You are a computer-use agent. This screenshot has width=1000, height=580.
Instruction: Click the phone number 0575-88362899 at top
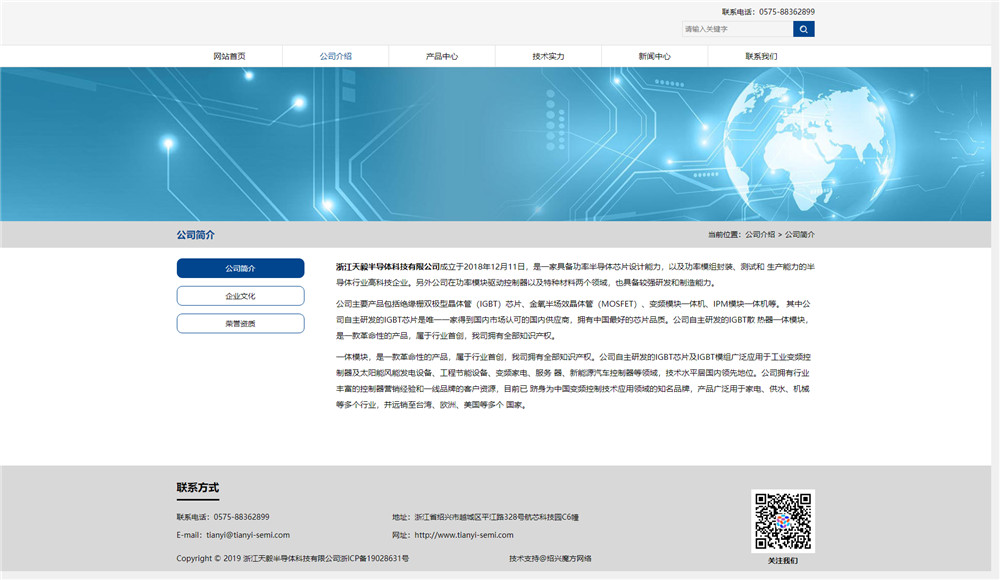pos(785,13)
